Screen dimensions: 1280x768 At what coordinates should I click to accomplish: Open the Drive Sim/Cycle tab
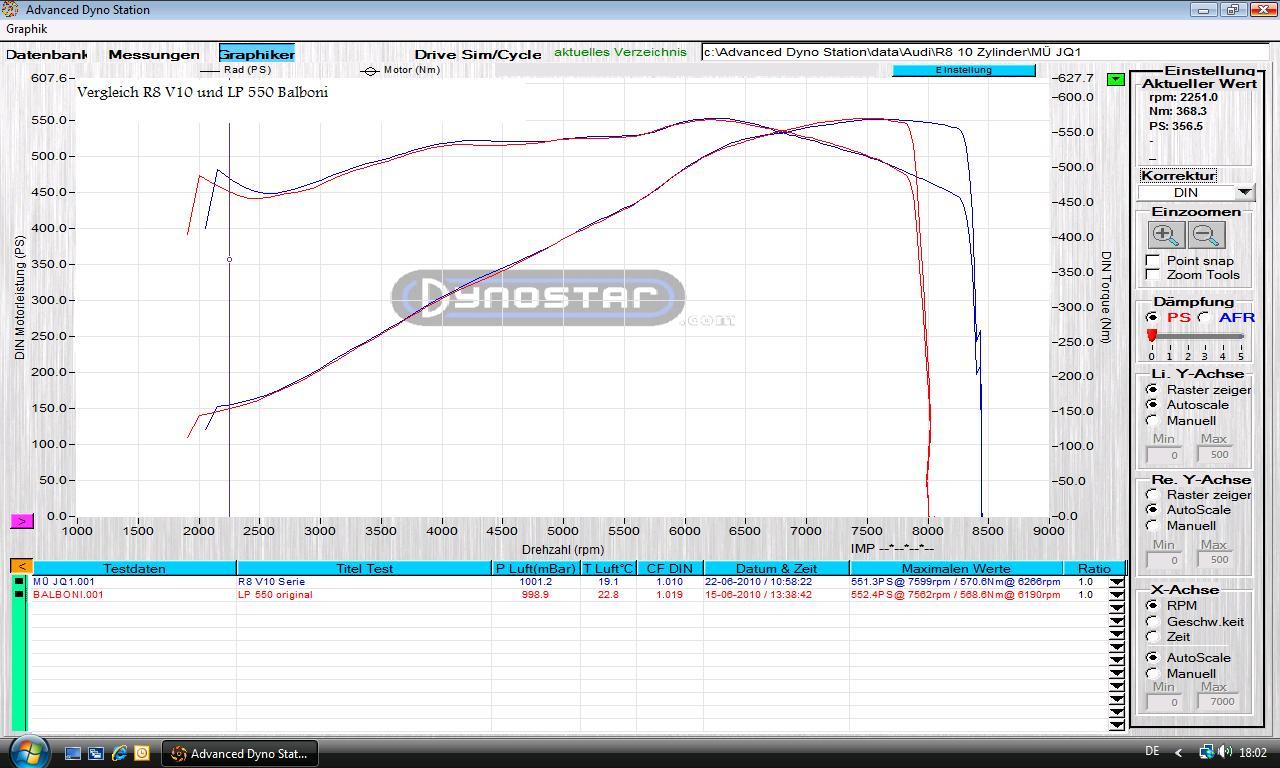tap(478, 54)
